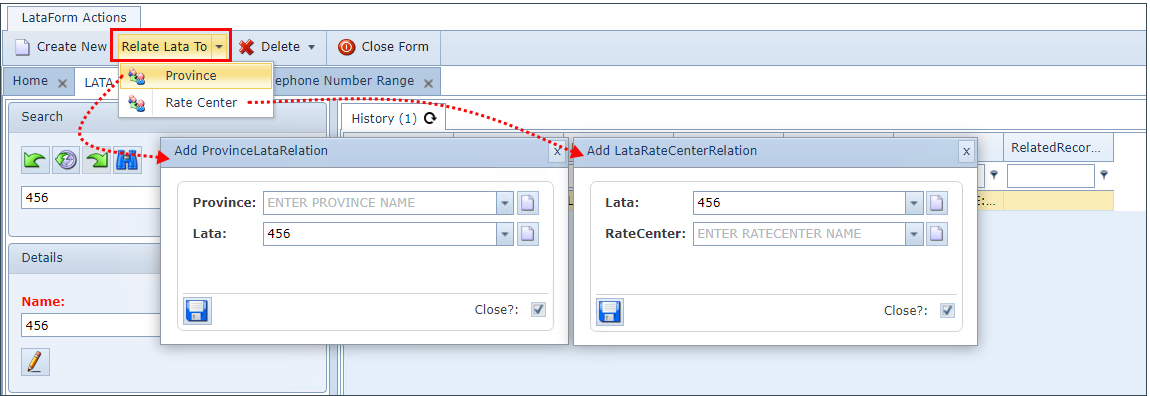Switch to the LataForm Actions ribbon tab

[x=73, y=17]
